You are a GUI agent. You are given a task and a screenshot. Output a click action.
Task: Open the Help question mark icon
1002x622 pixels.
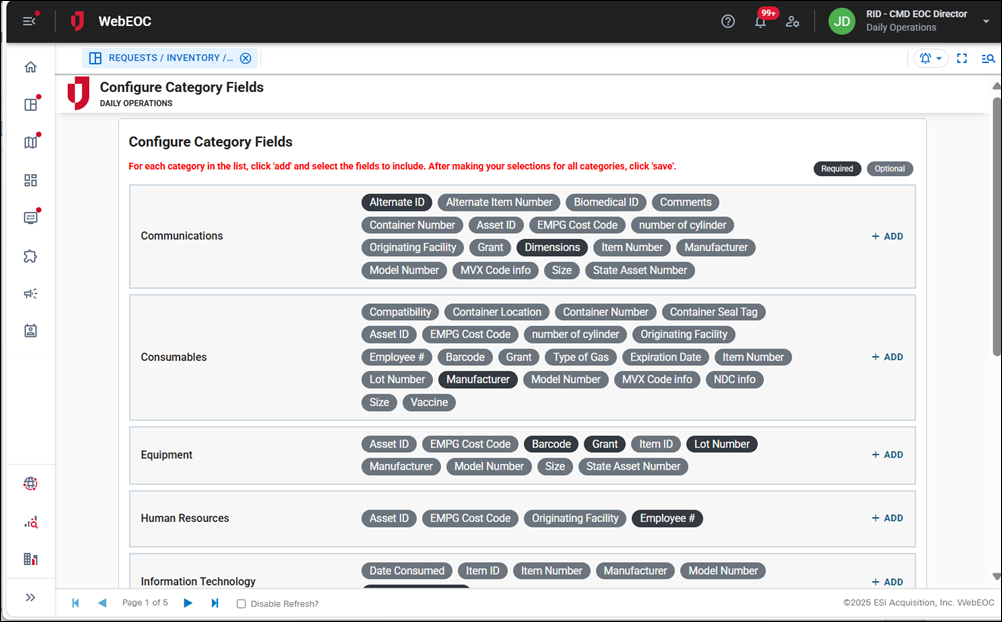[727, 20]
